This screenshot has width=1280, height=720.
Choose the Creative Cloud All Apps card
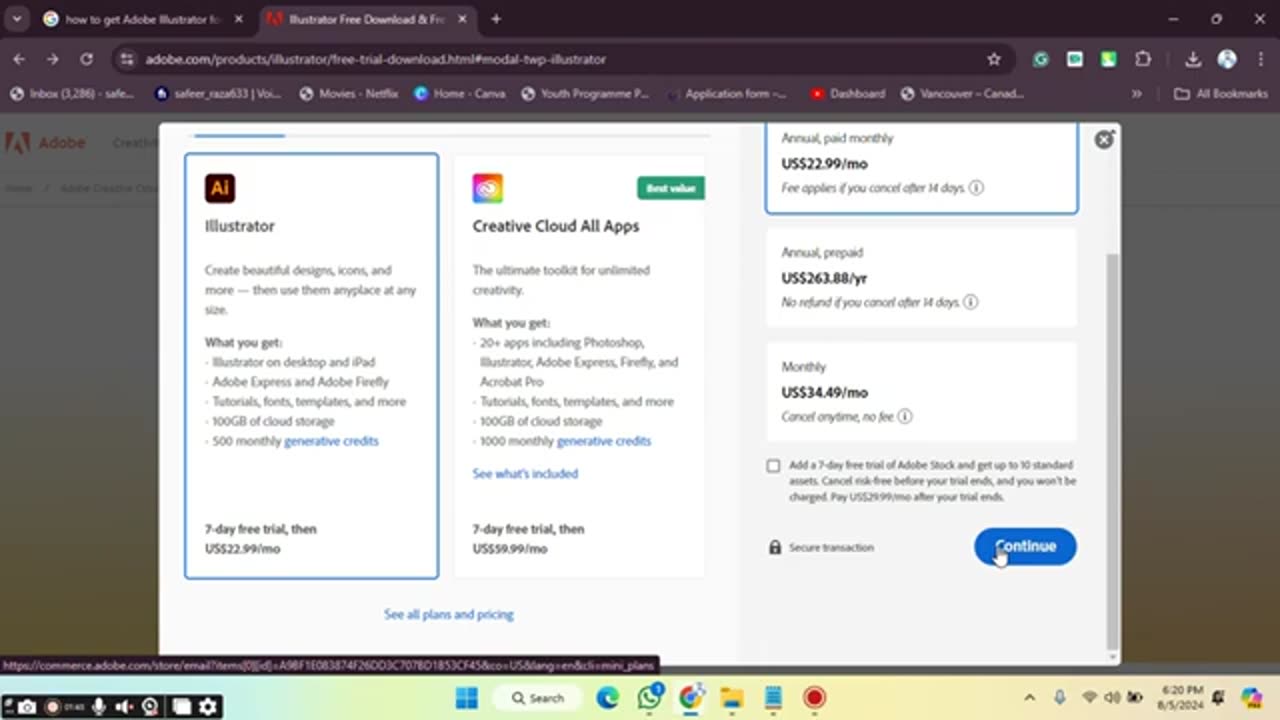coord(579,366)
